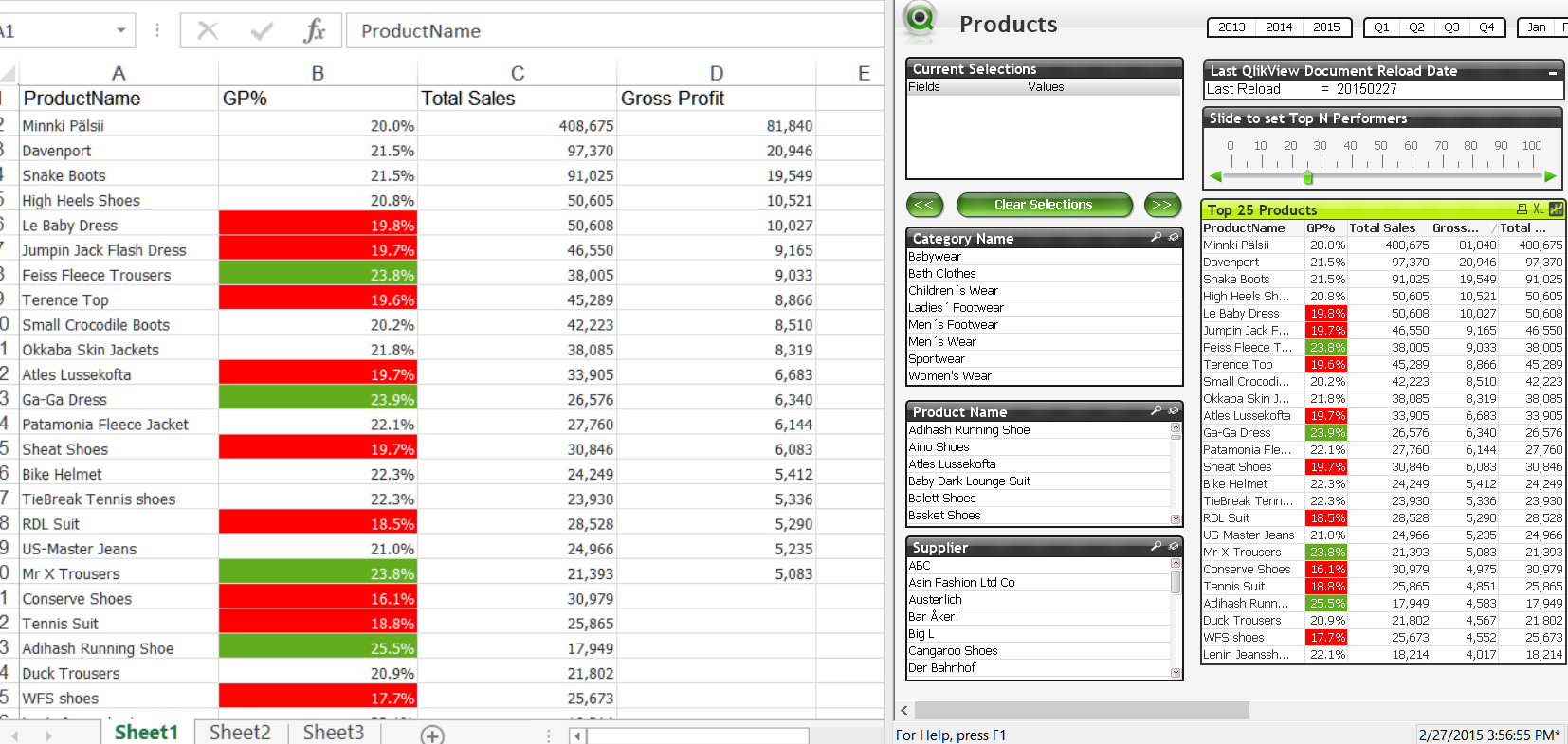Image resolution: width=1568 pixels, height=744 pixels.
Task: Click the Excel formula bar showing ProductName
Action: [x=615, y=31]
